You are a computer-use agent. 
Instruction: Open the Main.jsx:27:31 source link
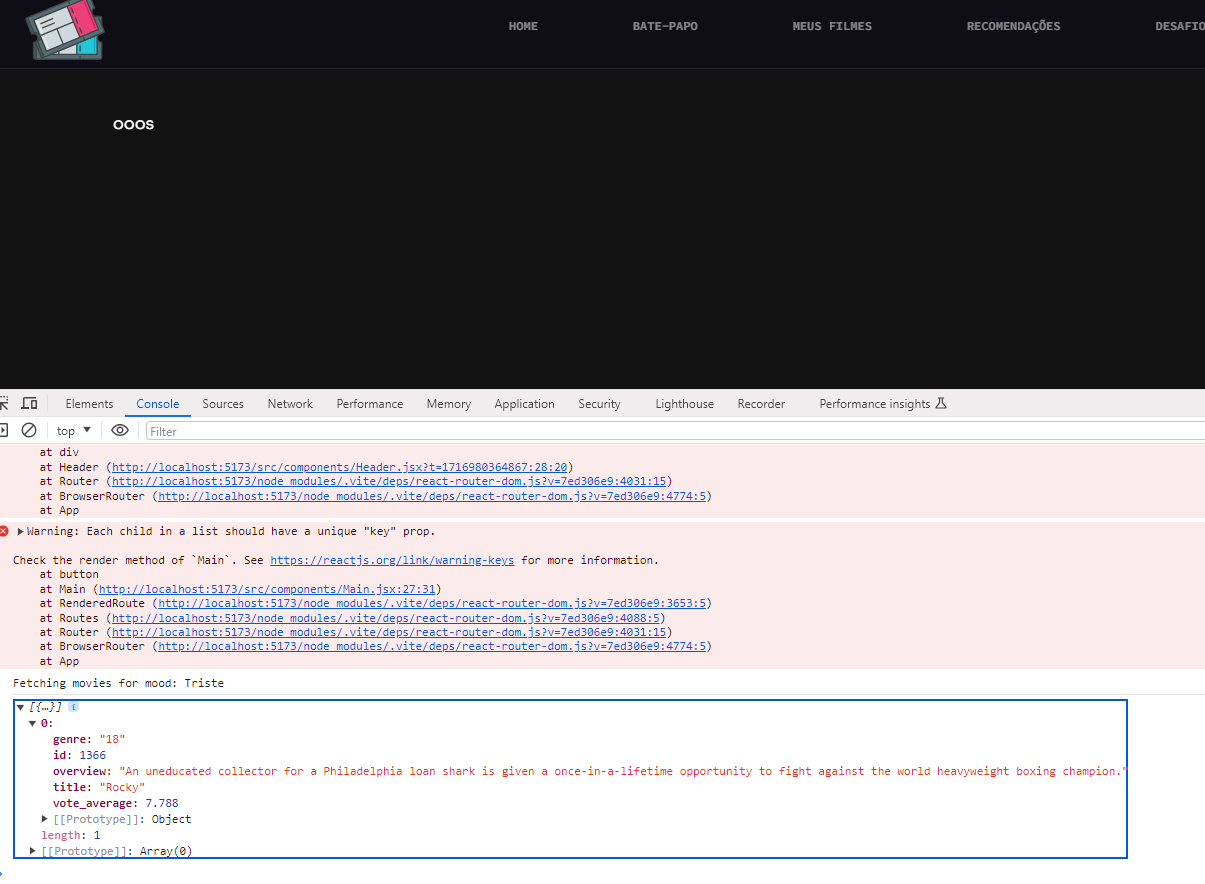point(267,589)
